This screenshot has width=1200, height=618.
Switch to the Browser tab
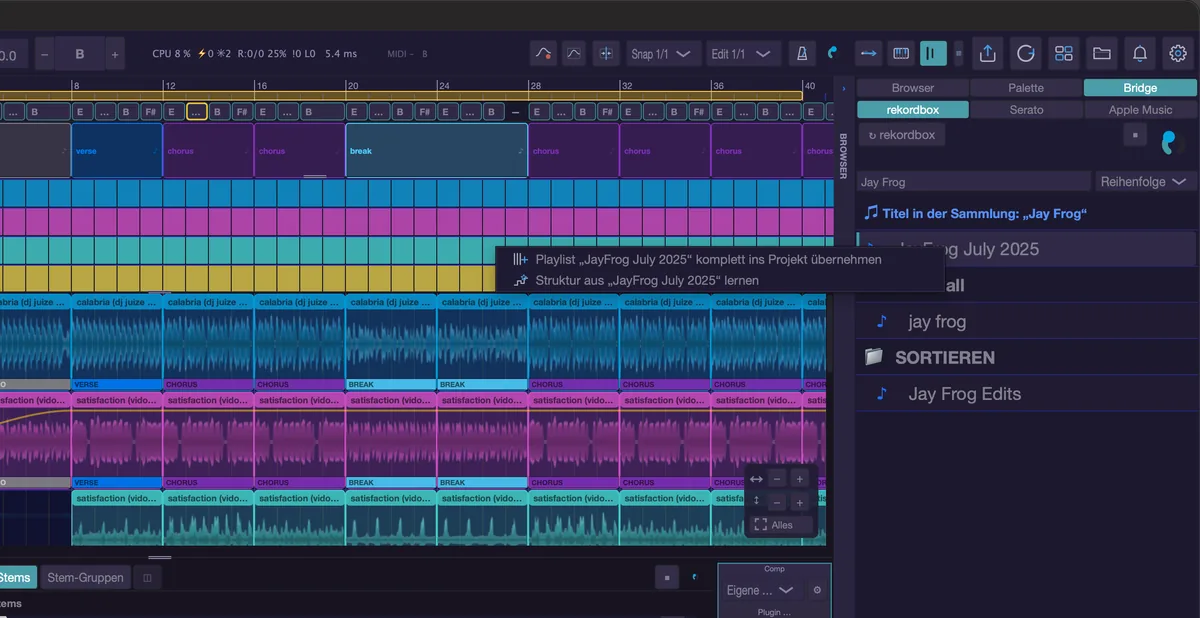pyautogui.click(x=913, y=88)
